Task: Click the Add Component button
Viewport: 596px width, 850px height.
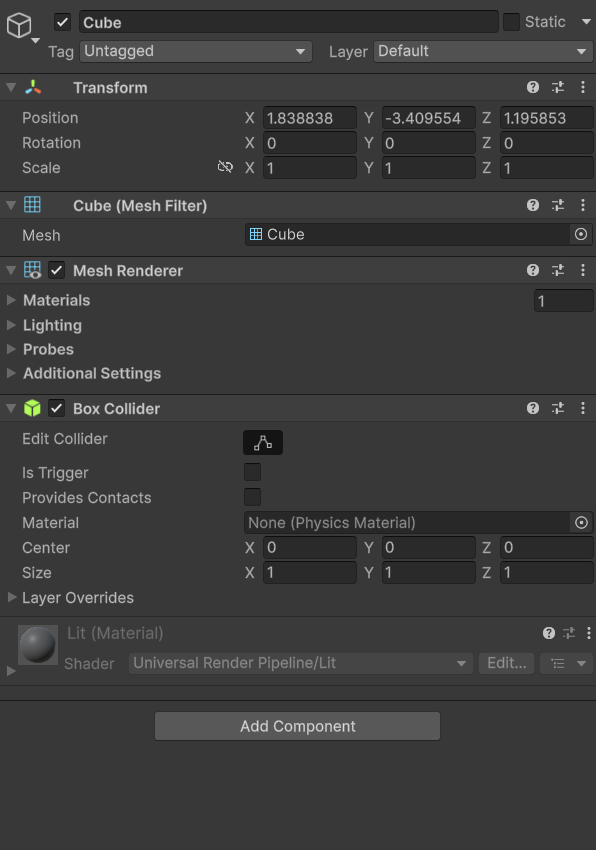Action: 297,726
